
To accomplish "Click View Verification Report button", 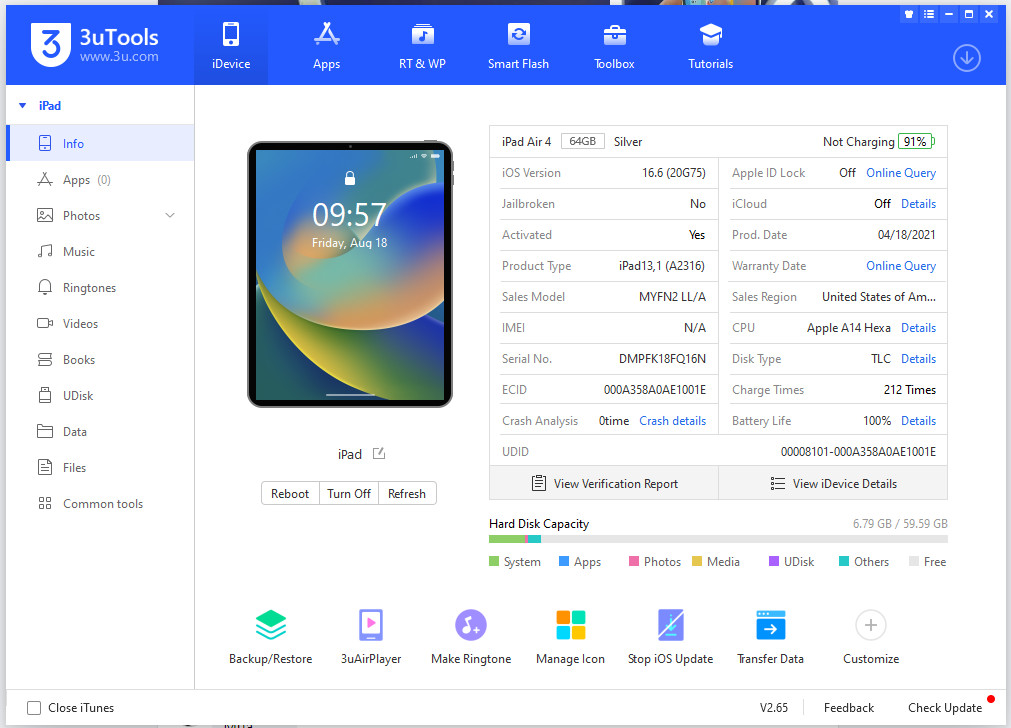I will [604, 484].
